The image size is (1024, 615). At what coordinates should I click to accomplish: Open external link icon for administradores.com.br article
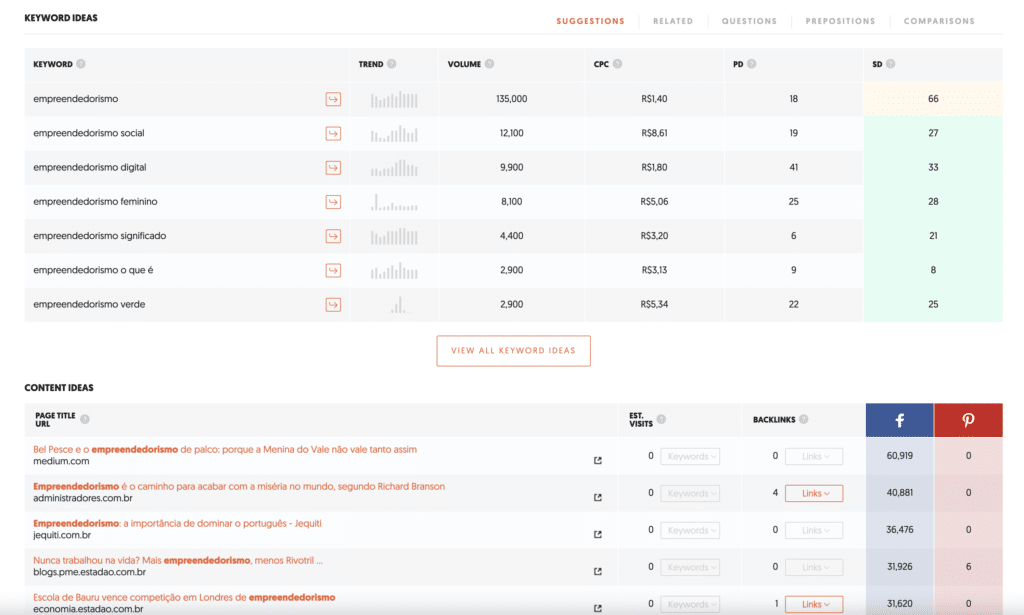coord(598,497)
